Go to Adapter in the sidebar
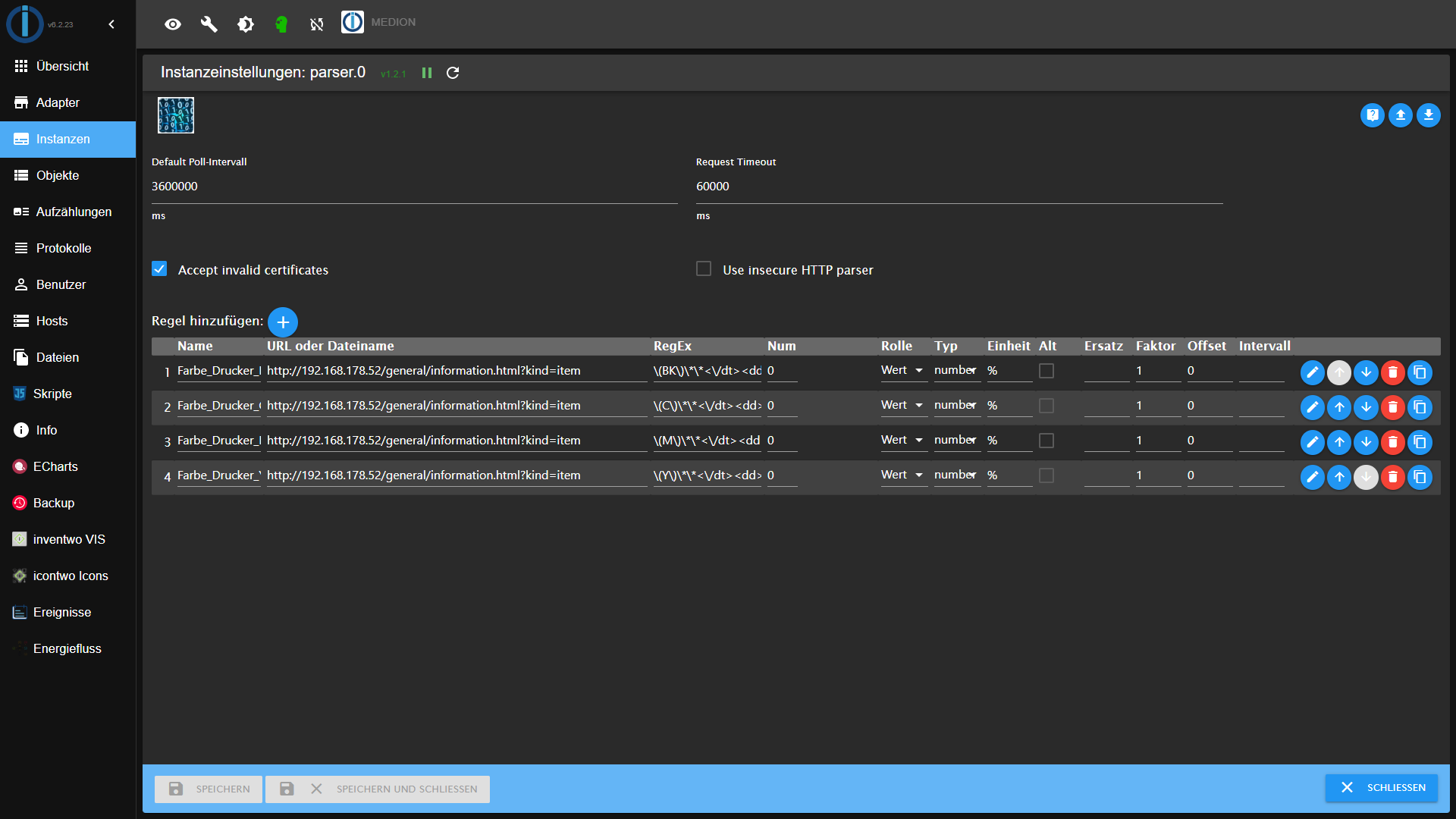The width and height of the screenshot is (1456, 819). [x=67, y=103]
